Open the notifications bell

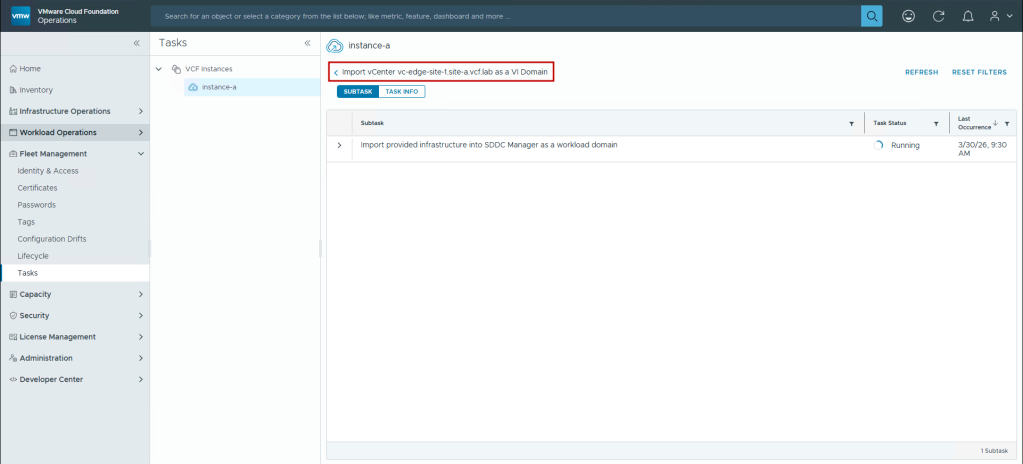(x=968, y=16)
